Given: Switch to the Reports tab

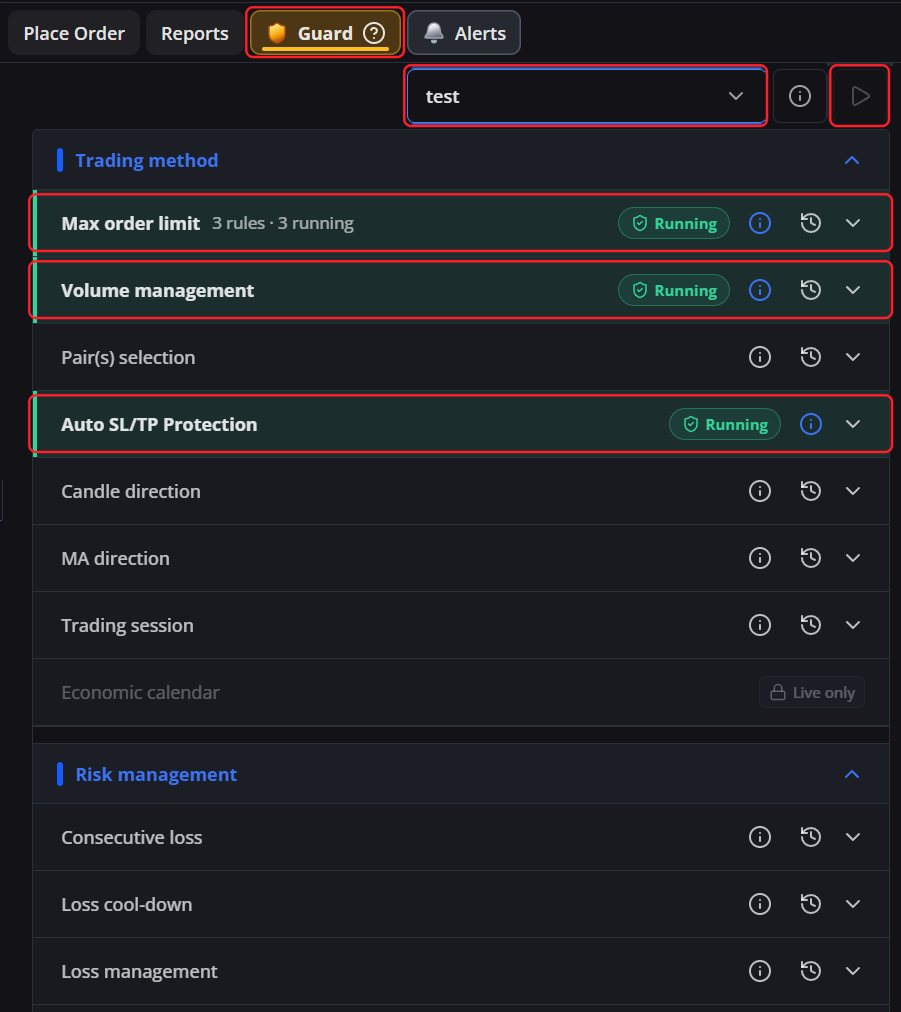Looking at the screenshot, I should [194, 33].
